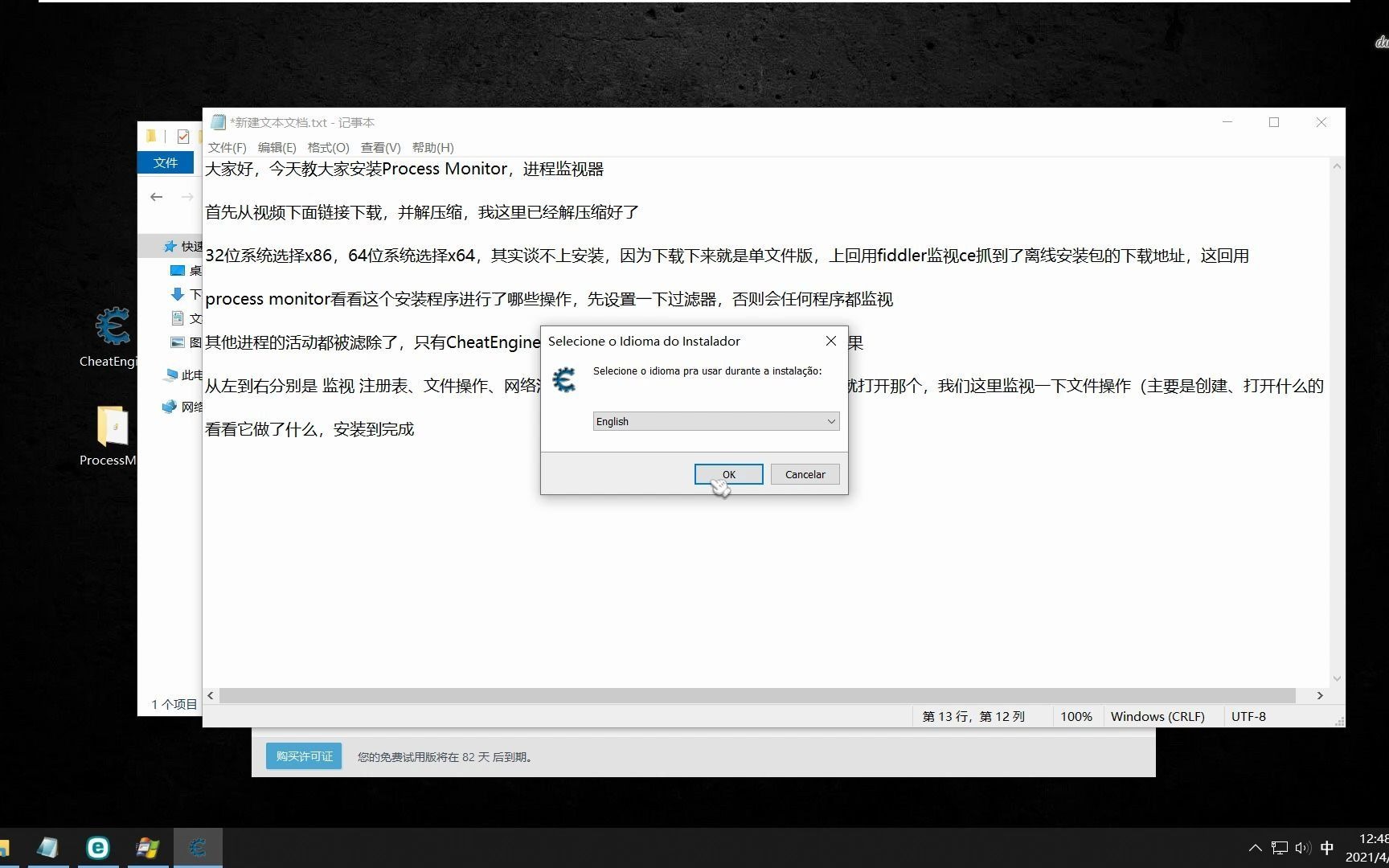The width and height of the screenshot is (1389, 868).
Task: Close the Notepad window
Action: point(1321,122)
